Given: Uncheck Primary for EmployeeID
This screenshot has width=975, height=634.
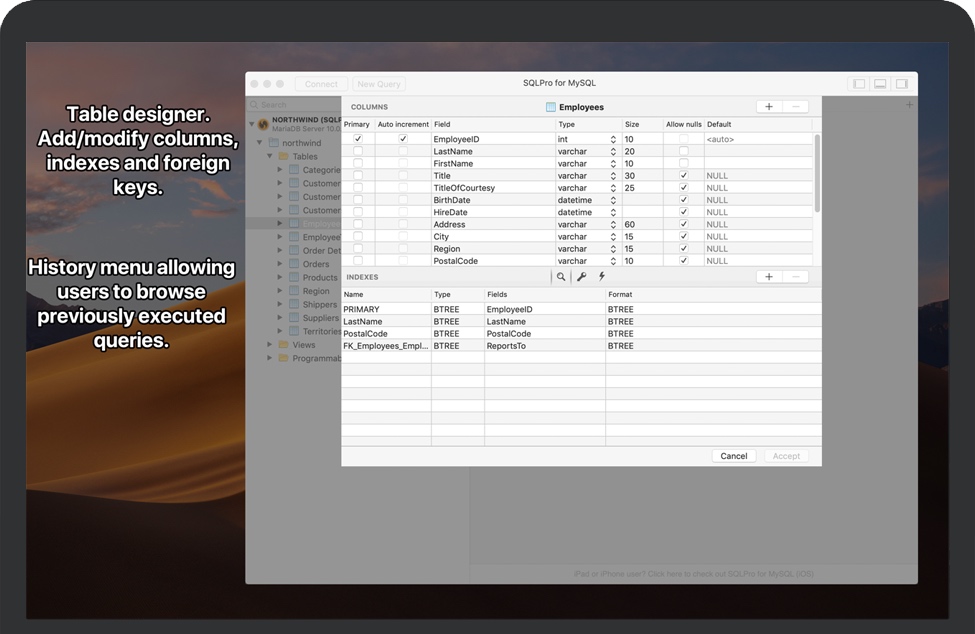Looking at the screenshot, I should 357,138.
